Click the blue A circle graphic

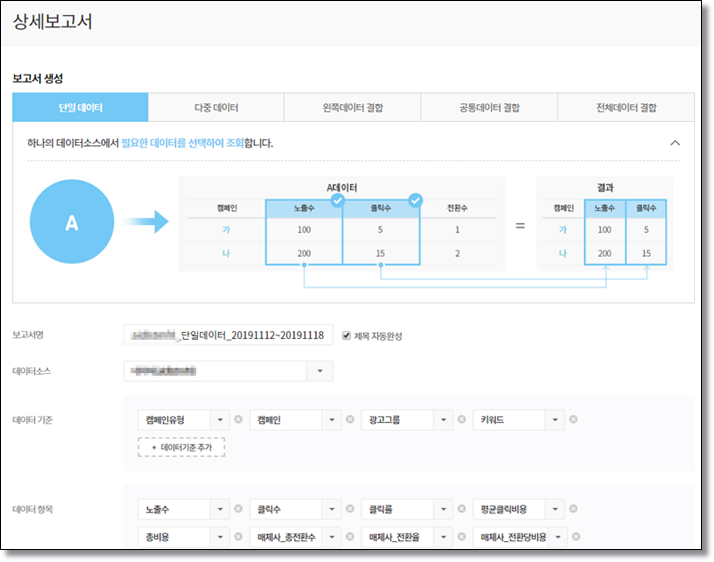(72, 221)
